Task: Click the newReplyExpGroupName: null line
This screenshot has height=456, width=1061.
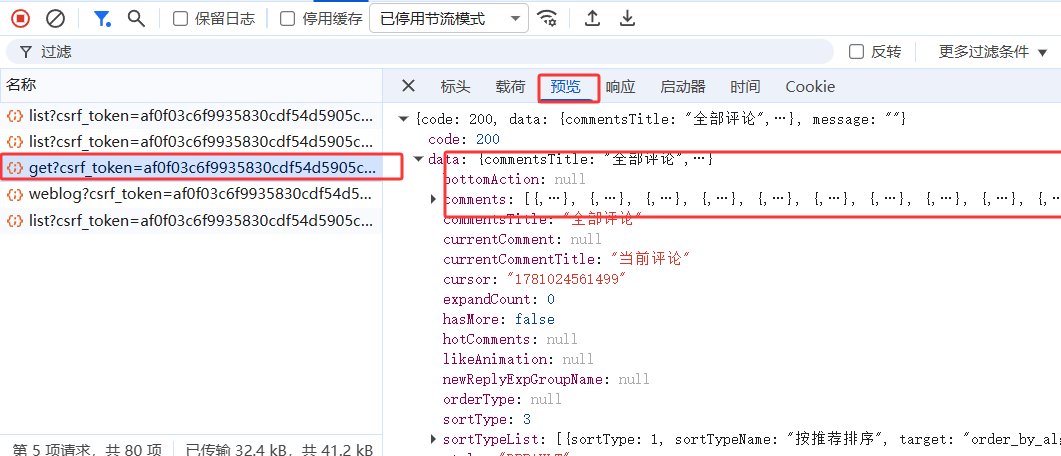Action: pyautogui.click(x=547, y=379)
